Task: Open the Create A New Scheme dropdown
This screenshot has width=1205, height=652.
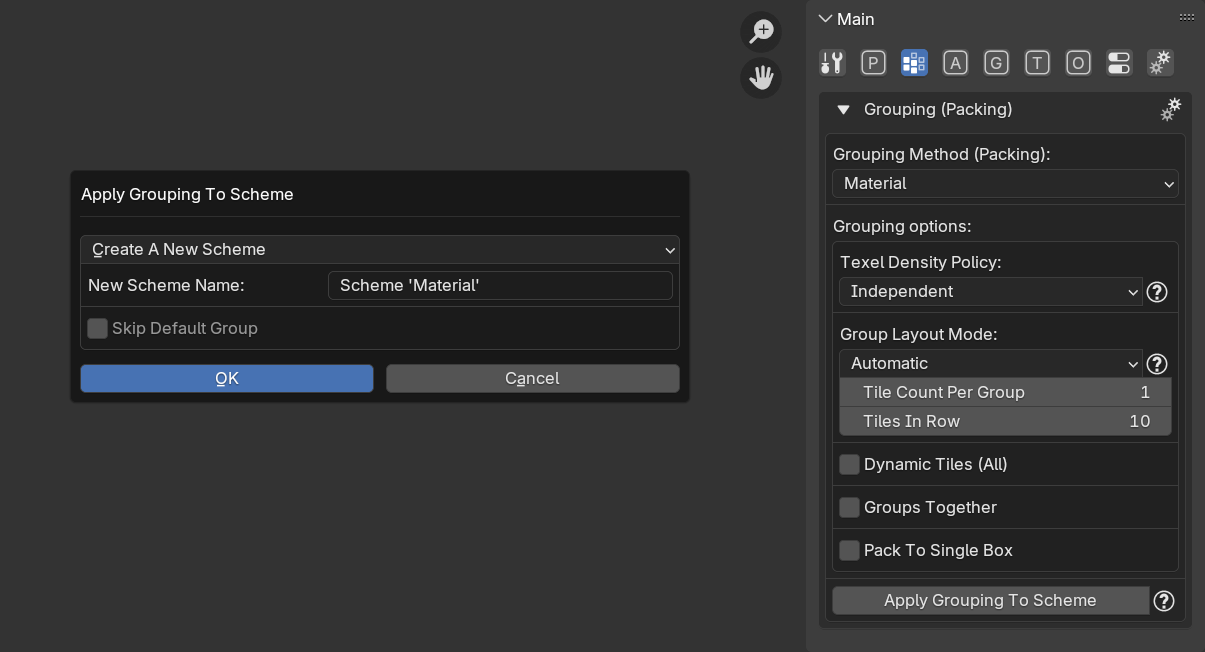Action: coord(379,249)
